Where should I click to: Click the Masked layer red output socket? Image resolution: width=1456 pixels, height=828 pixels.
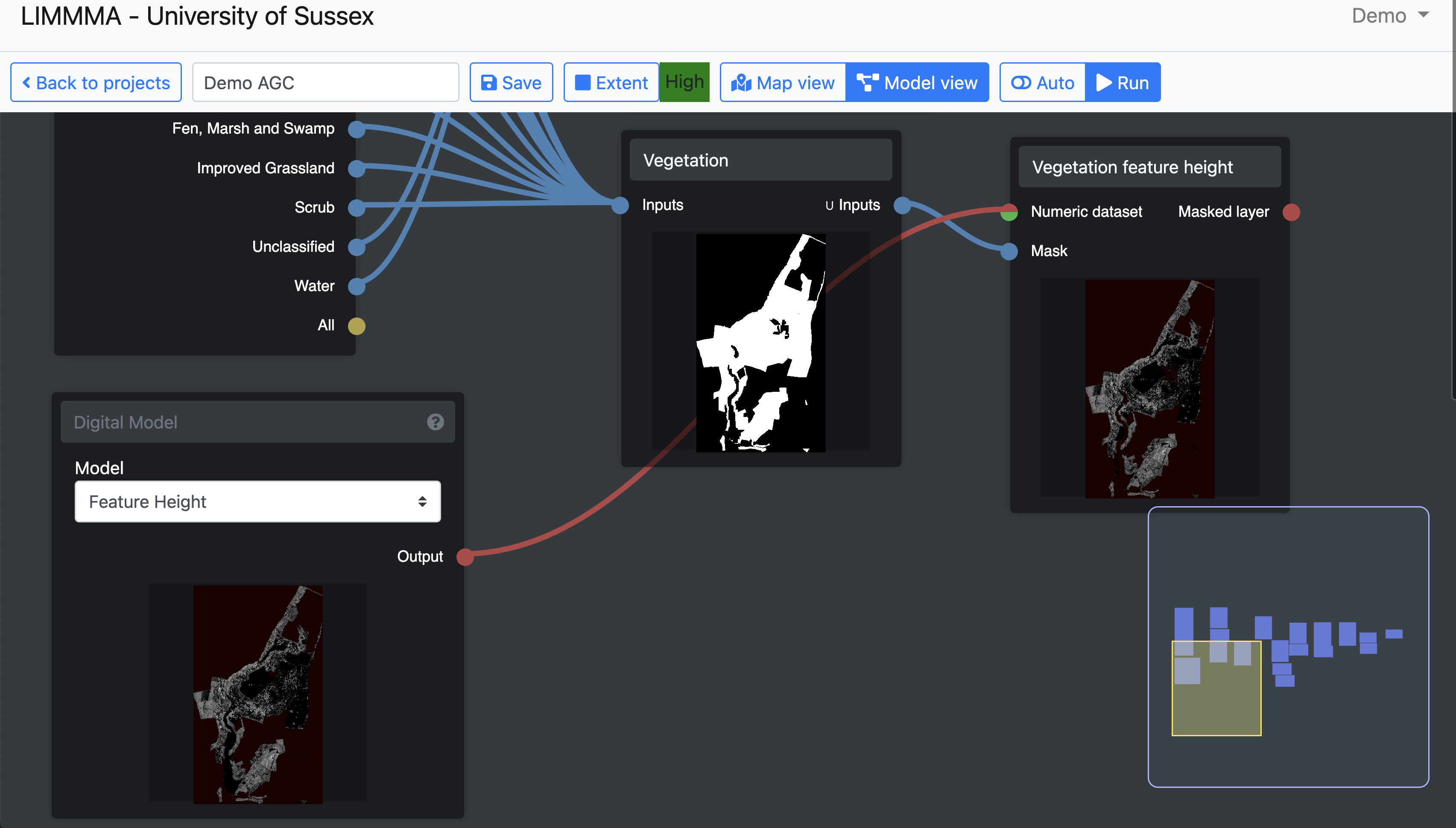point(1291,212)
